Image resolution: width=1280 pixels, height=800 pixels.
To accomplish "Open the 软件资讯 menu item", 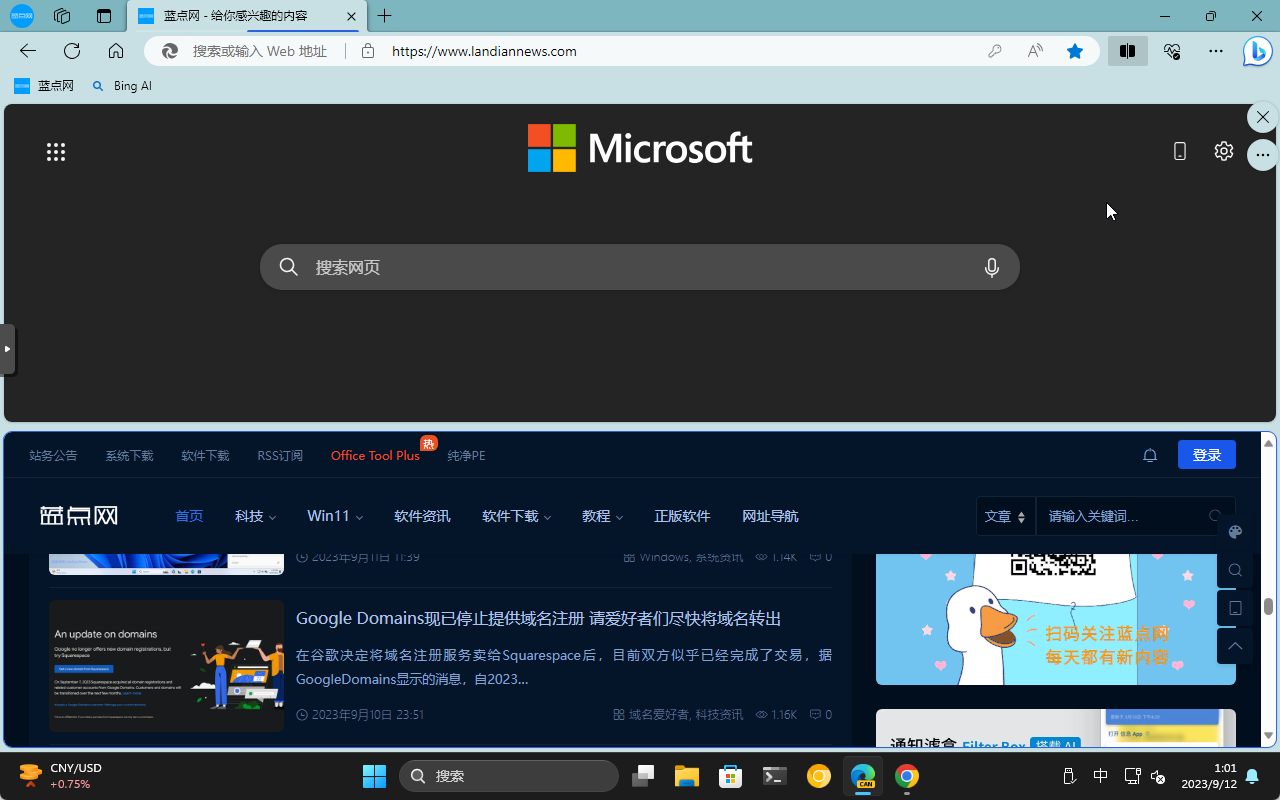I will (422, 516).
